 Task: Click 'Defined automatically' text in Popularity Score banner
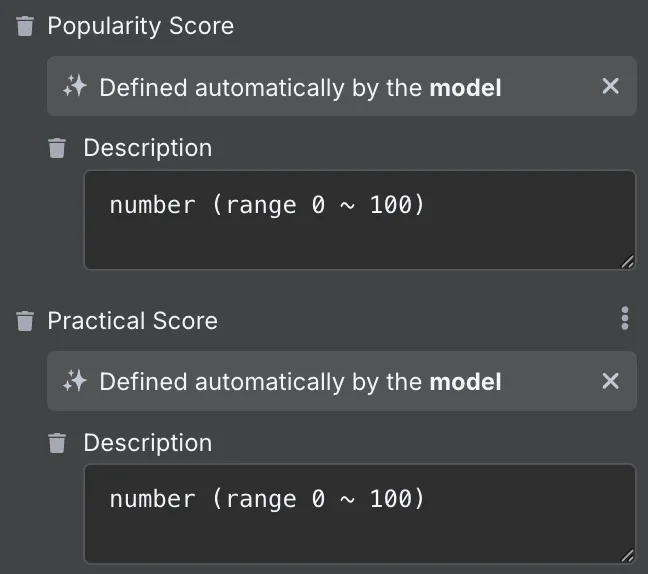click(222, 88)
